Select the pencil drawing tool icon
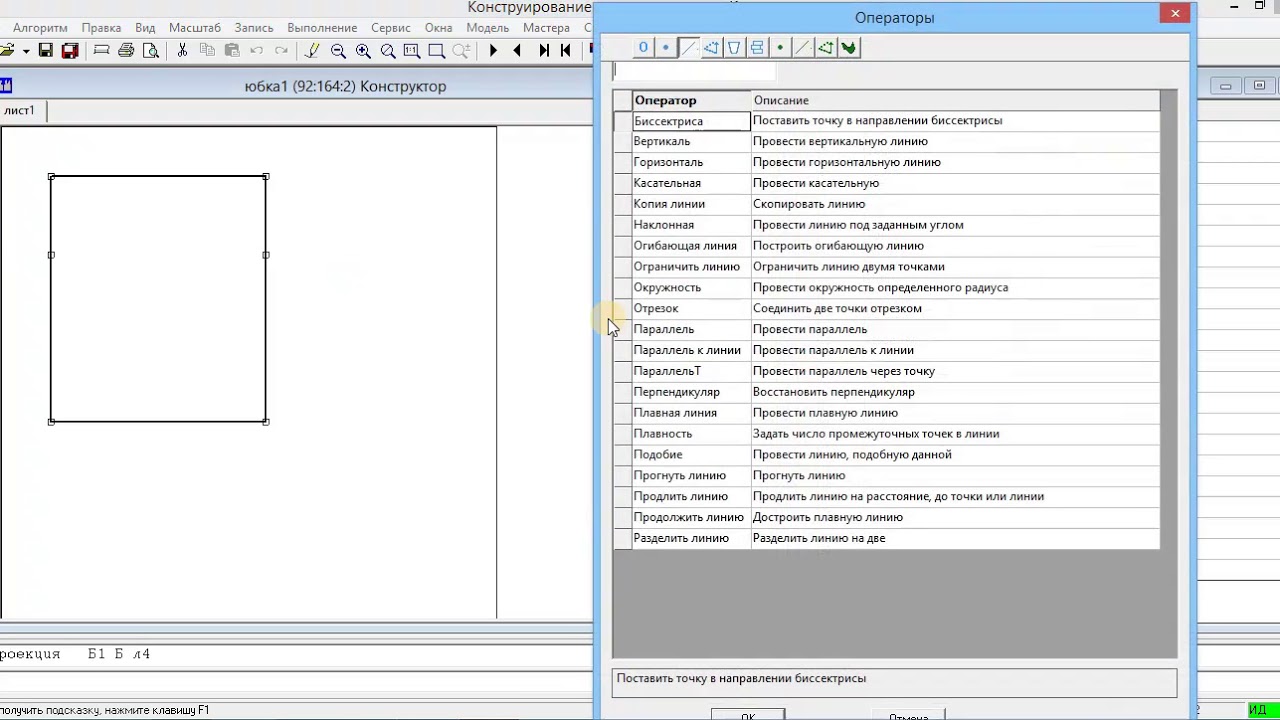The width and height of the screenshot is (1280, 720). [x=313, y=50]
